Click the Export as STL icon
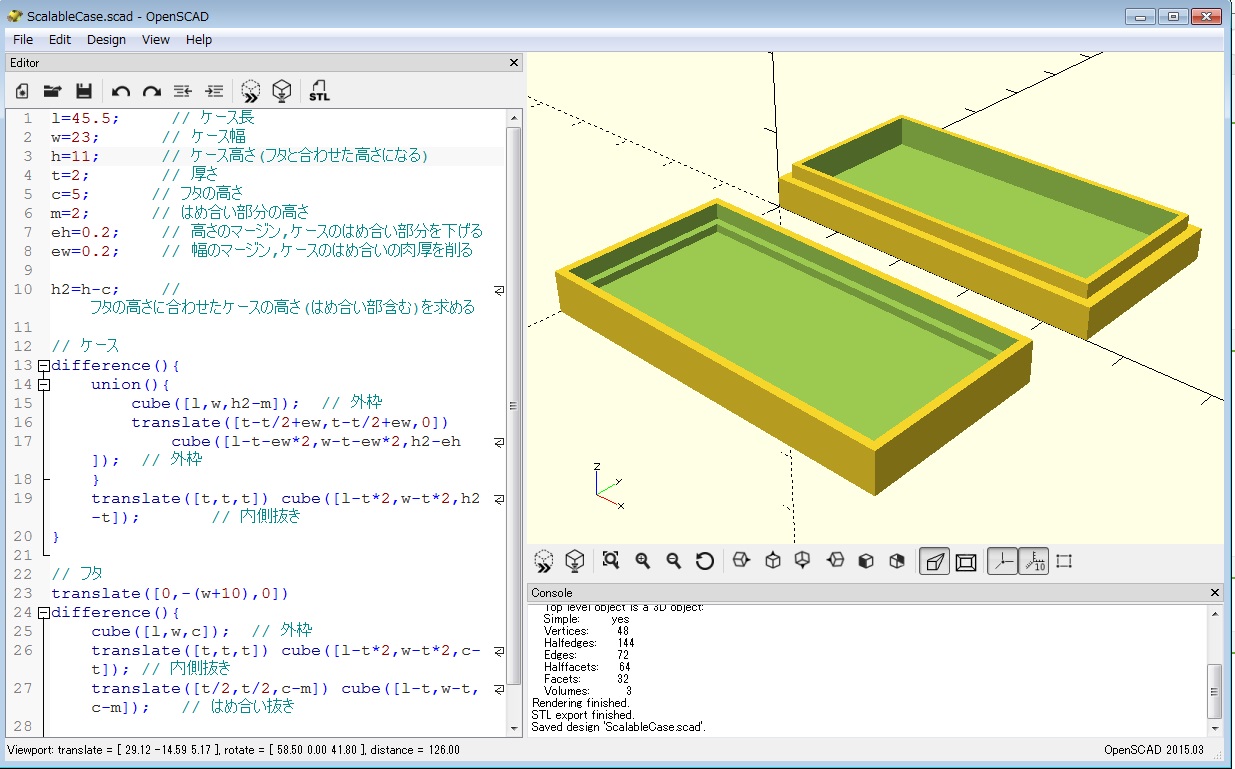The image size is (1235, 769). tap(319, 91)
